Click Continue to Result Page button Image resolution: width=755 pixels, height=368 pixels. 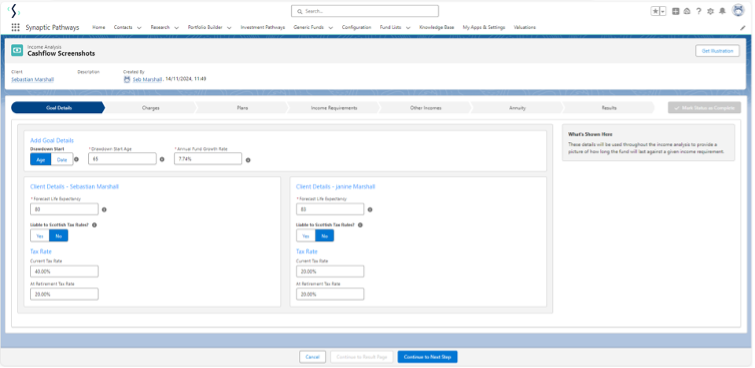coord(362,357)
